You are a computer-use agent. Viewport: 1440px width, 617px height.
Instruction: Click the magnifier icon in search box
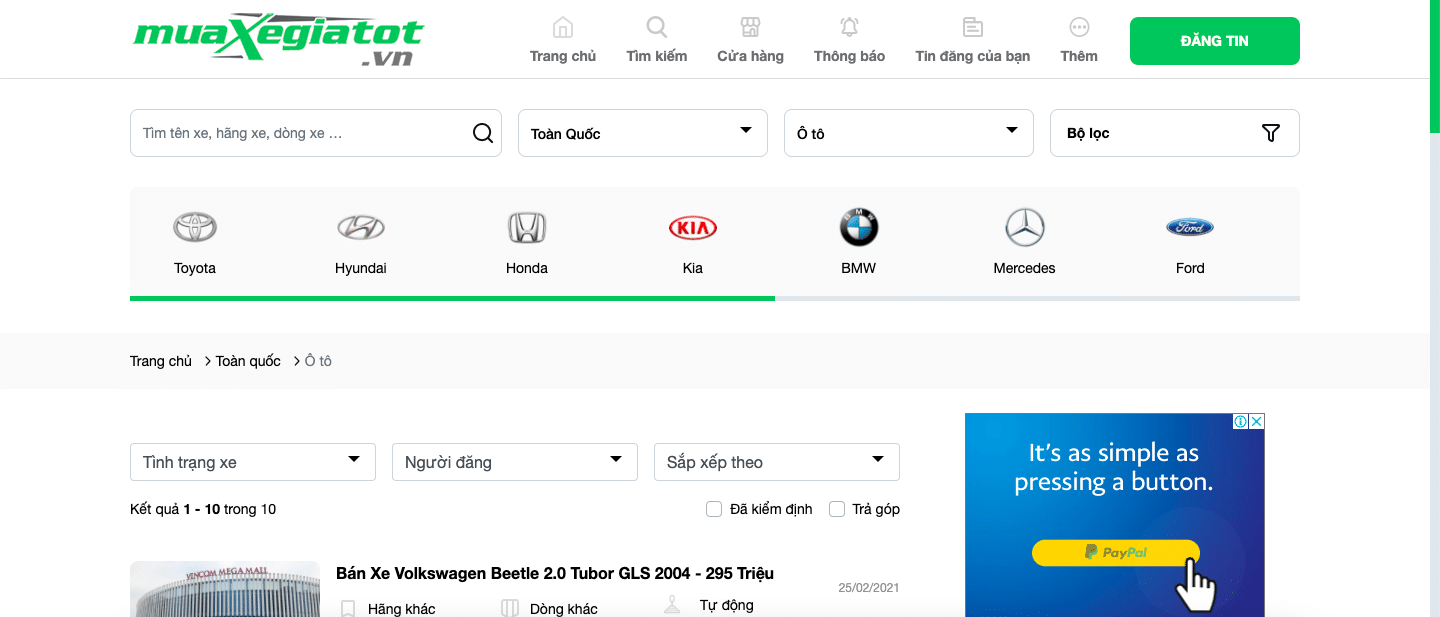tap(483, 133)
